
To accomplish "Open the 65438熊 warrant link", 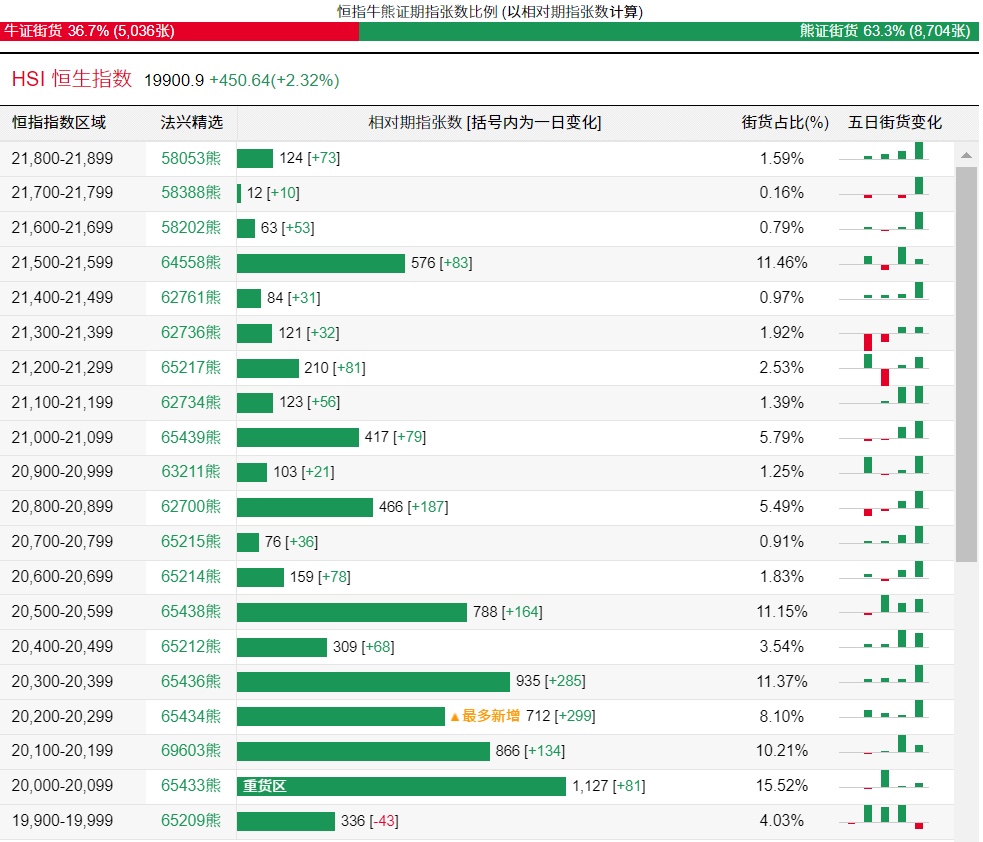I will tap(191, 612).
